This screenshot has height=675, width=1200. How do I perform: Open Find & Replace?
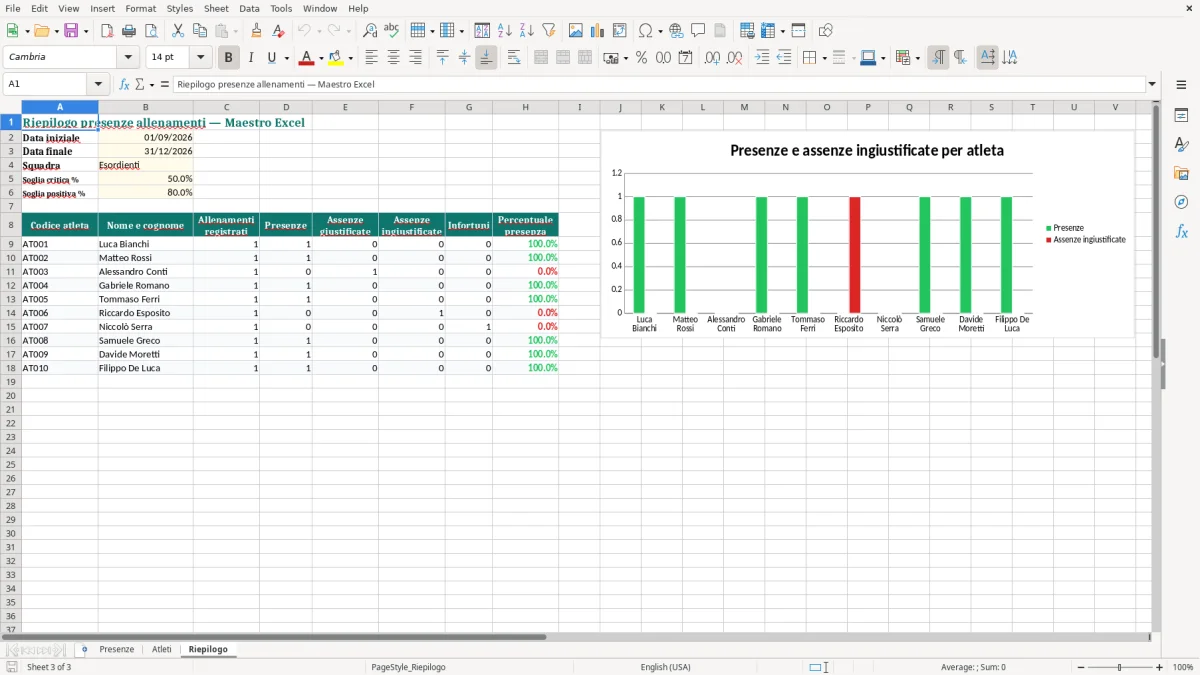(x=370, y=31)
